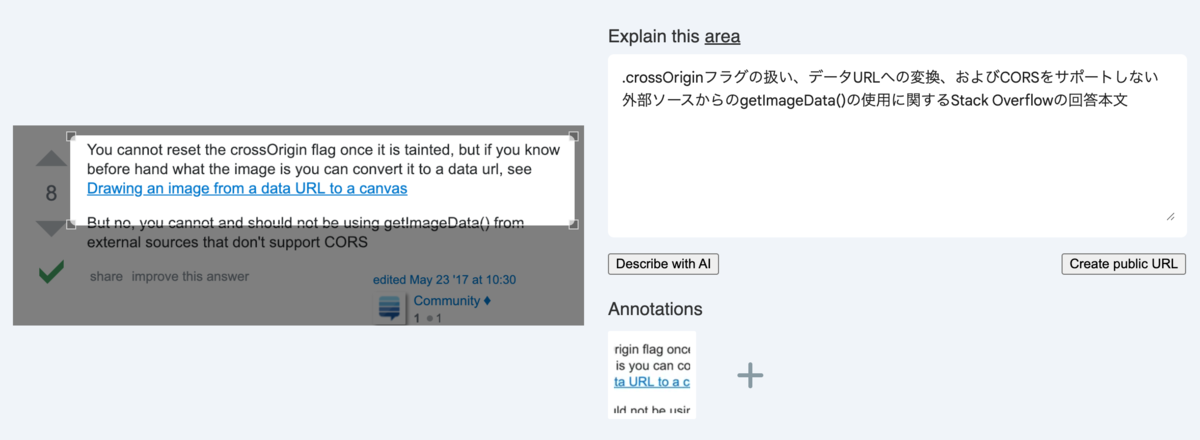The image size is (1200, 440).
Task: Click the bottom-right selection corner handle
Action: [574, 225]
